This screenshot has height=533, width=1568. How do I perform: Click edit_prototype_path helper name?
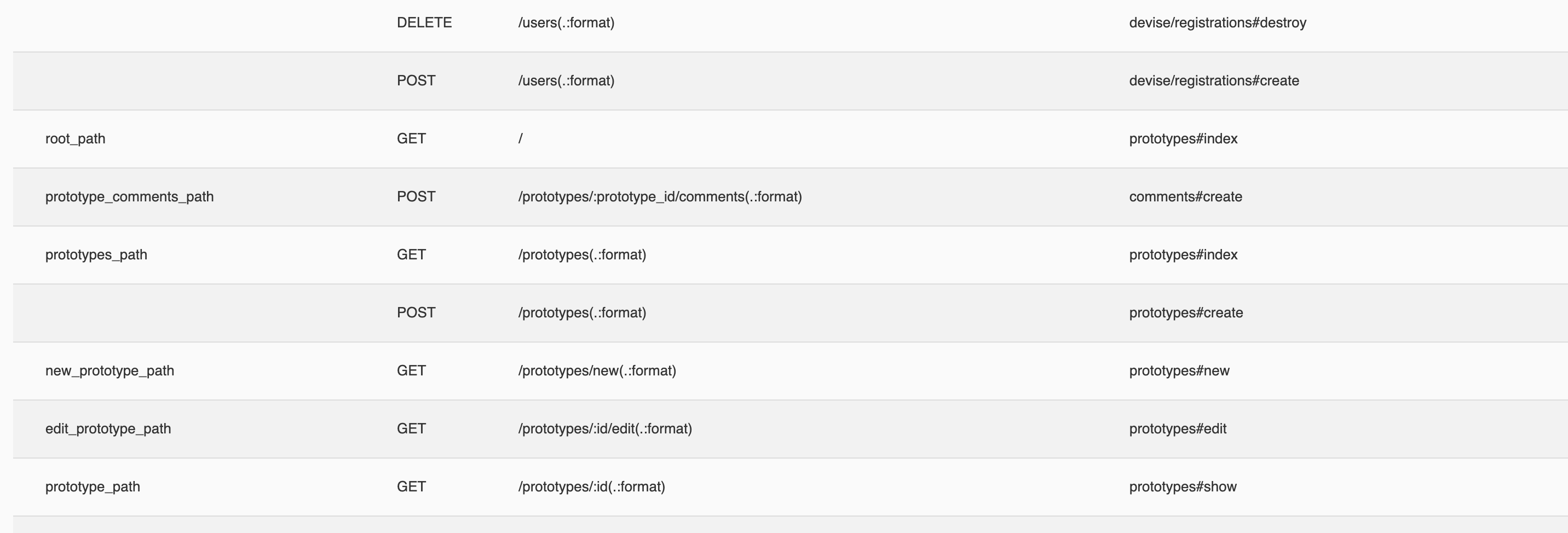pos(108,429)
